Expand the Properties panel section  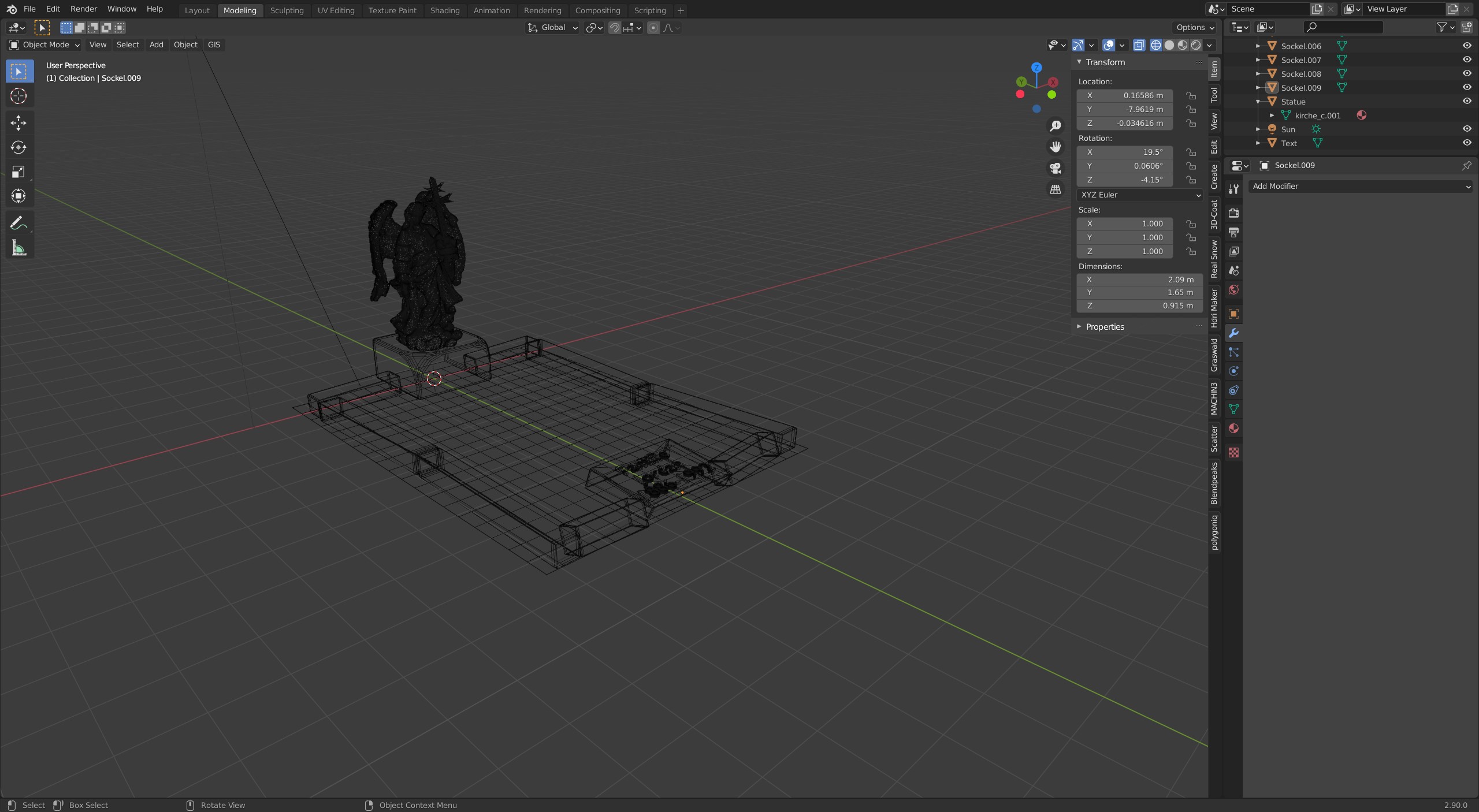(1104, 327)
